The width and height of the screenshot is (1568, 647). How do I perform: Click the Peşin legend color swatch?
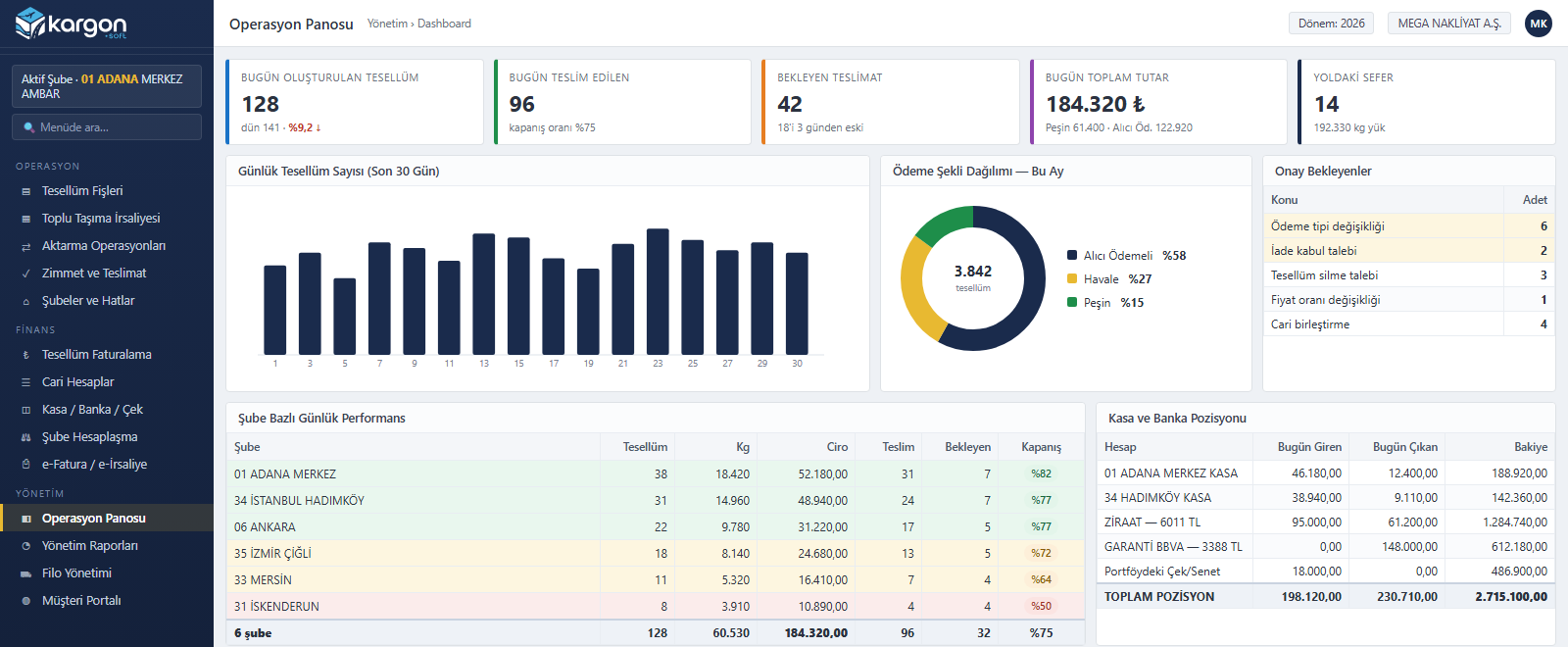pos(1072,303)
